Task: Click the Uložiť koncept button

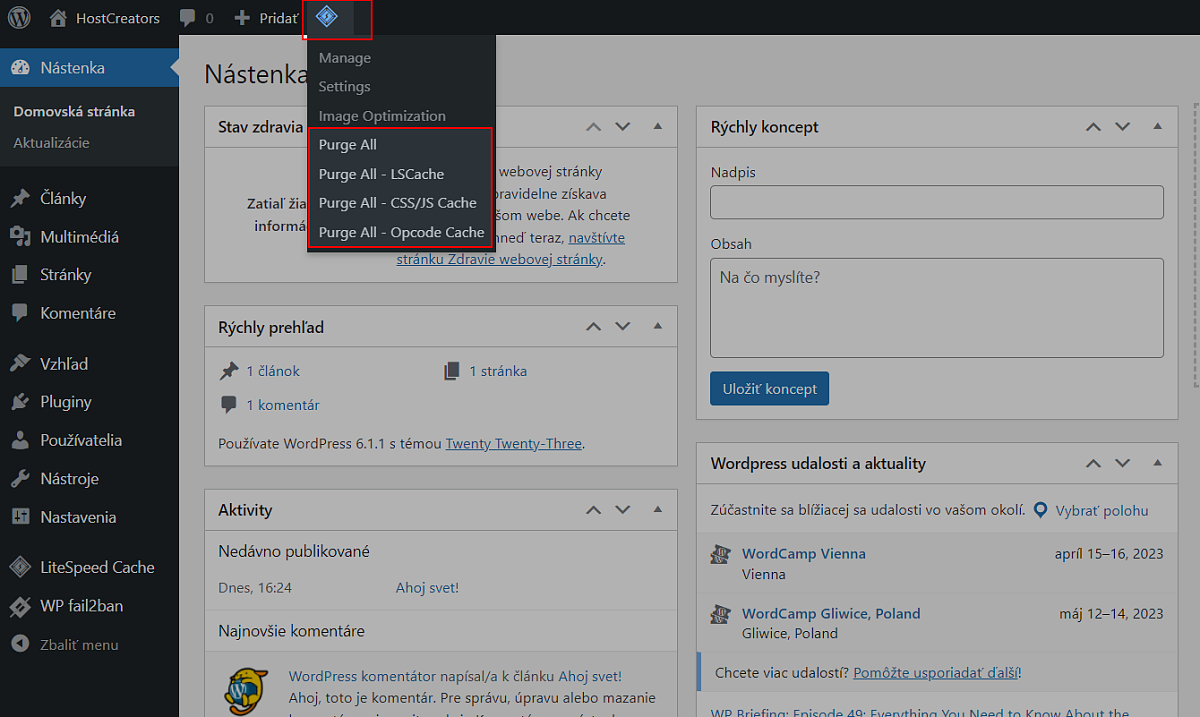Action: click(769, 389)
